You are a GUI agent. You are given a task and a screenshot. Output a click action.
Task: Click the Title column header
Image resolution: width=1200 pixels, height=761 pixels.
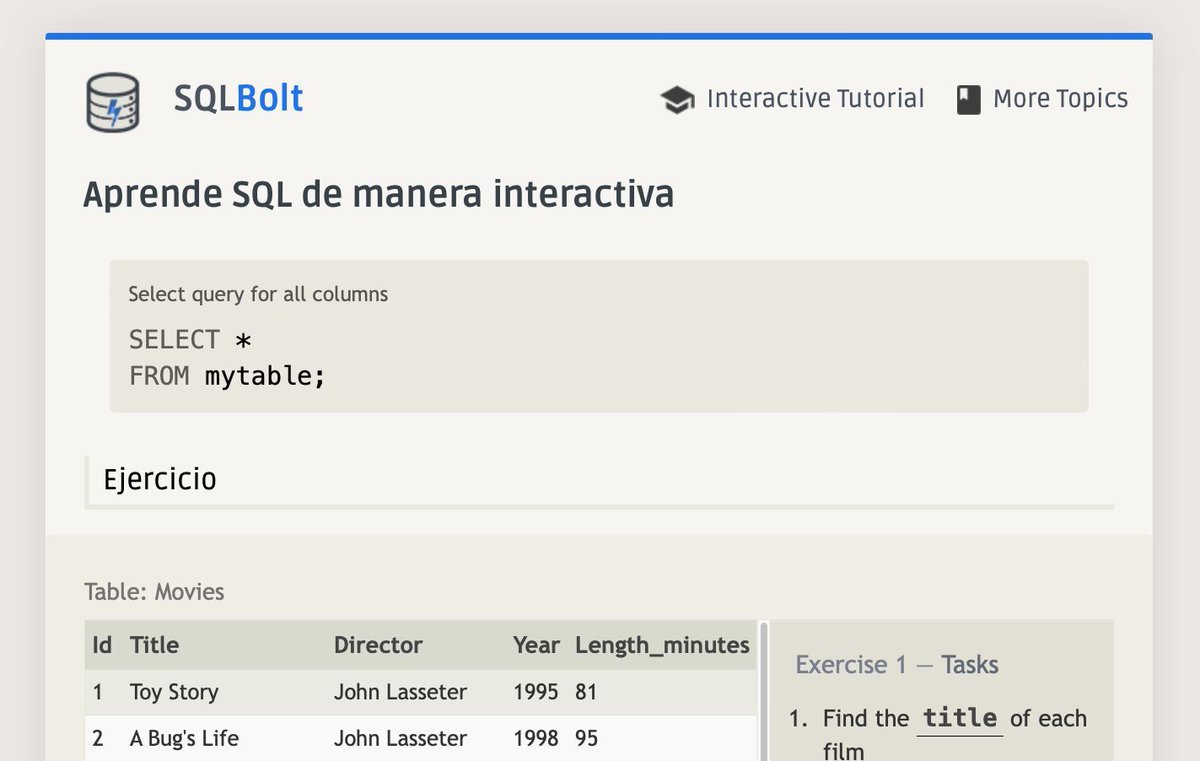(x=154, y=645)
